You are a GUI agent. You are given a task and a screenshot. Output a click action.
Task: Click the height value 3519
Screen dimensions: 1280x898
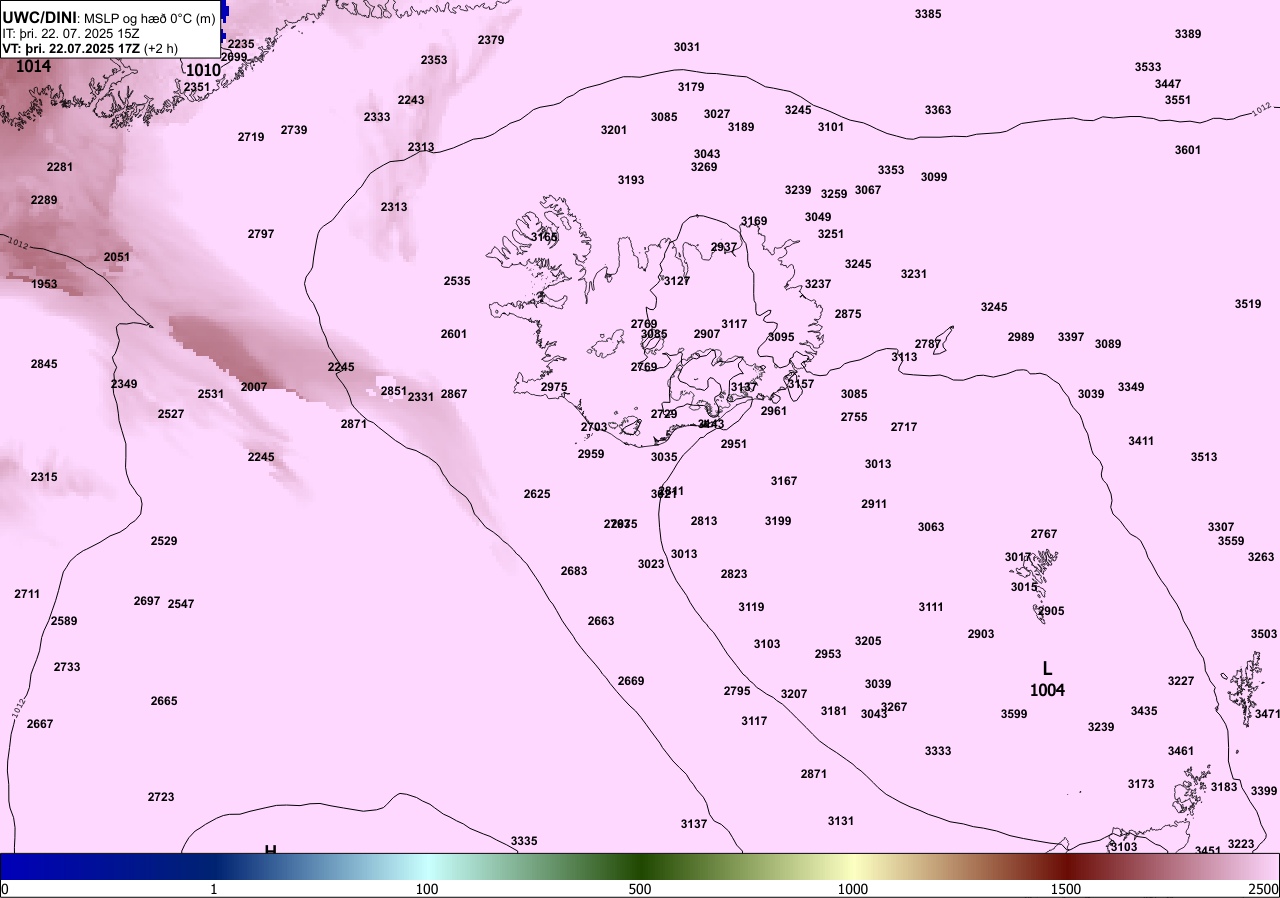1248,304
